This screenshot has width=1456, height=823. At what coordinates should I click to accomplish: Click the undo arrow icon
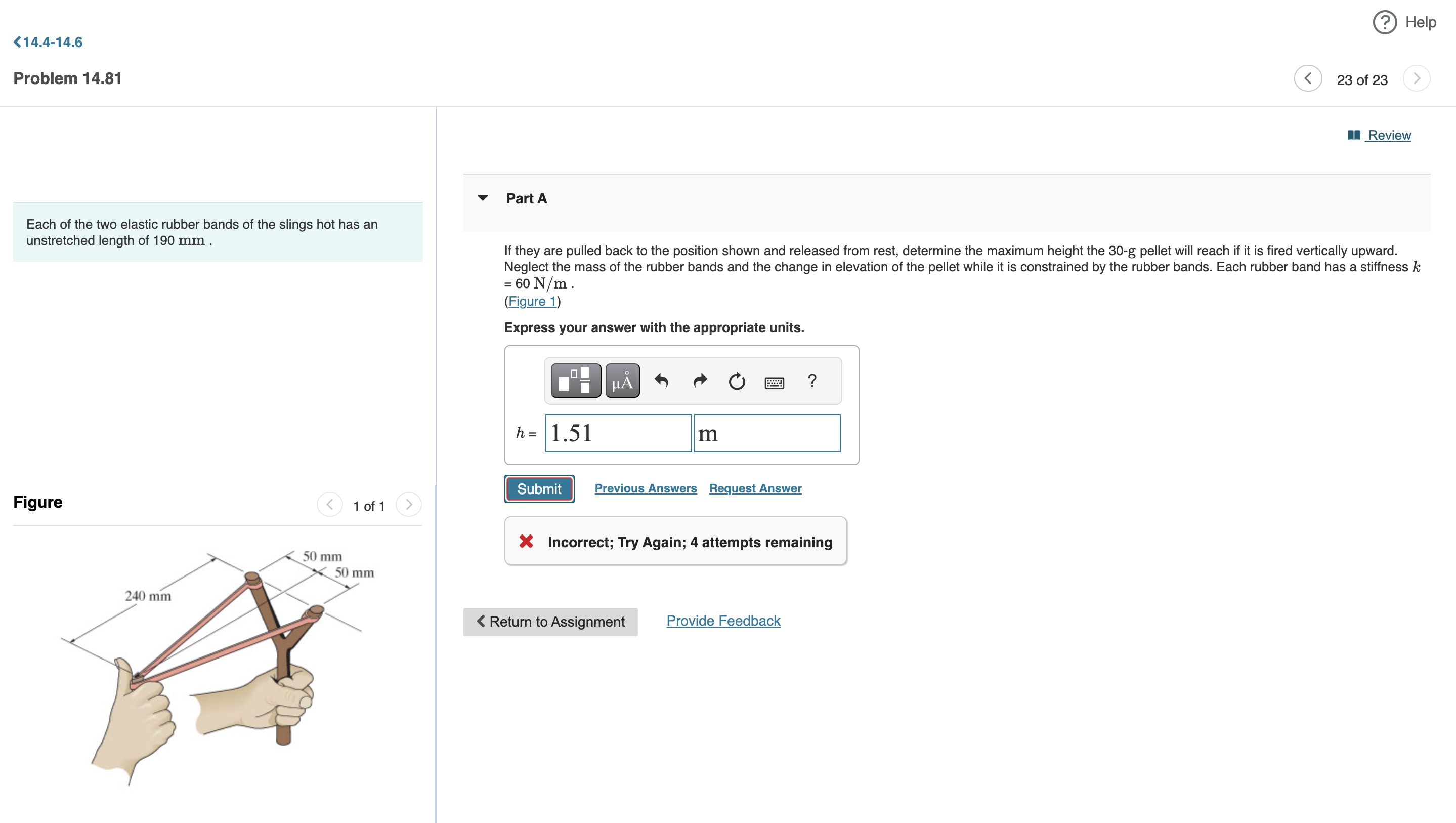point(661,381)
